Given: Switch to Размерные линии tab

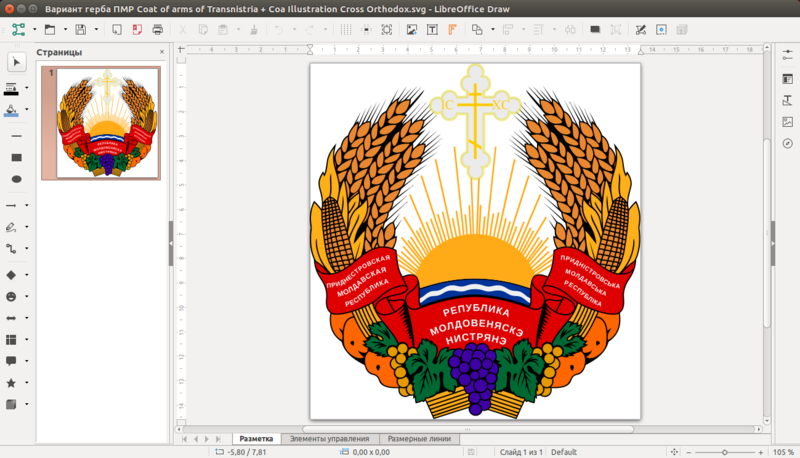Looking at the screenshot, I should click(419, 439).
